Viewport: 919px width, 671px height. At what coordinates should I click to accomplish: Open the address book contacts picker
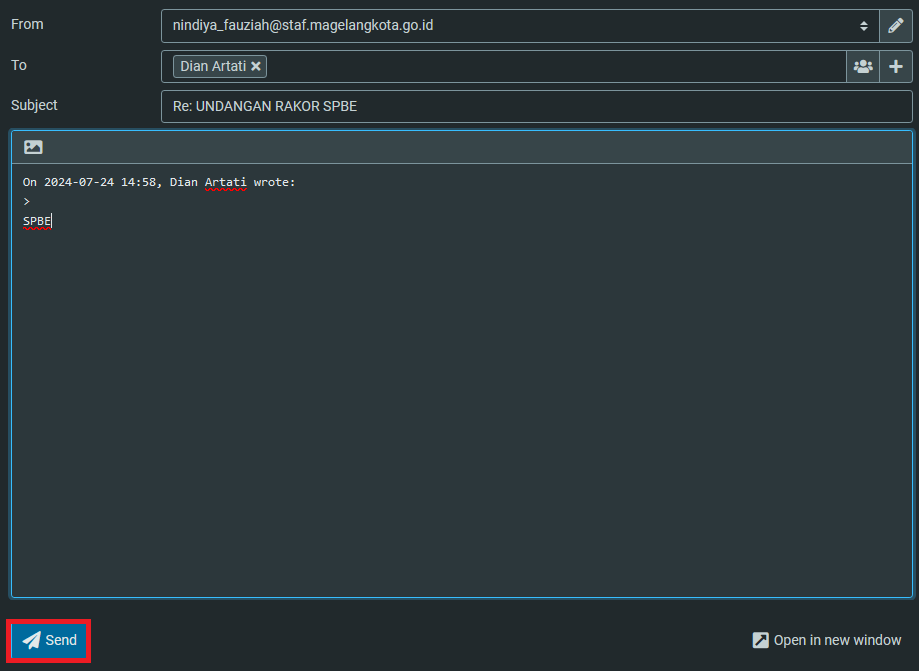click(x=862, y=66)
